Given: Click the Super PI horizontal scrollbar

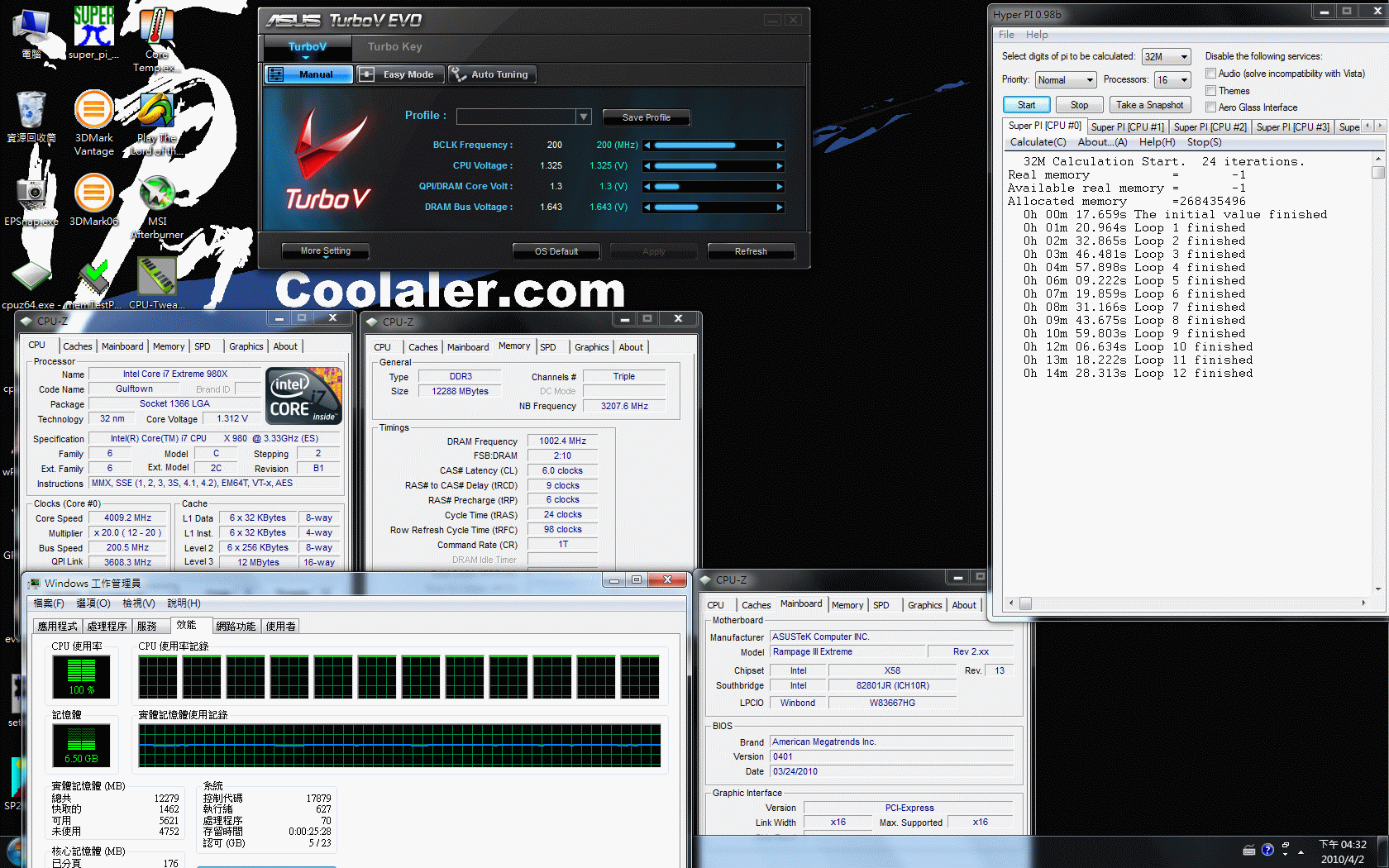Looking at the screenshot, I should [x=1186, y=603].
